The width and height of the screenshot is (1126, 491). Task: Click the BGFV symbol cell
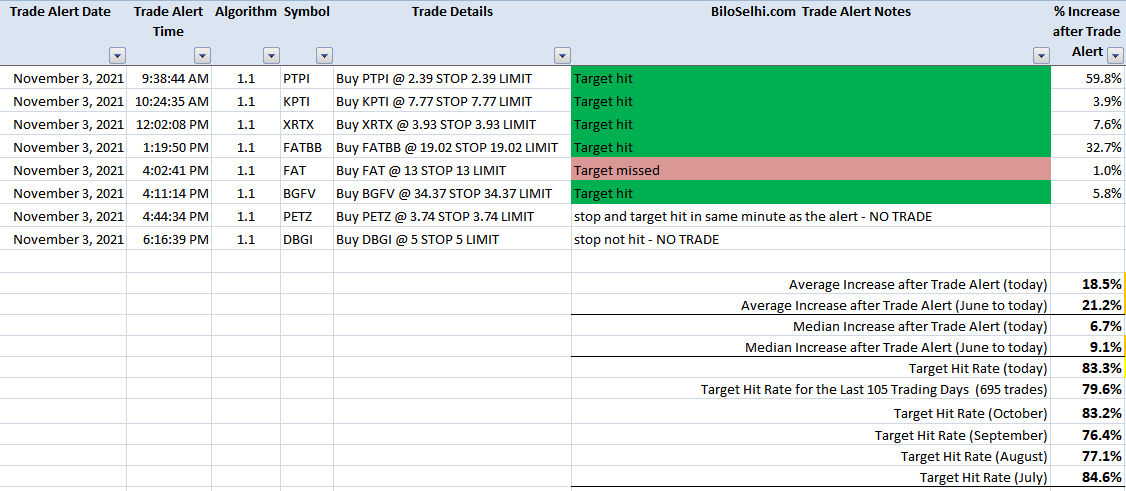click(x=307, y=193)
